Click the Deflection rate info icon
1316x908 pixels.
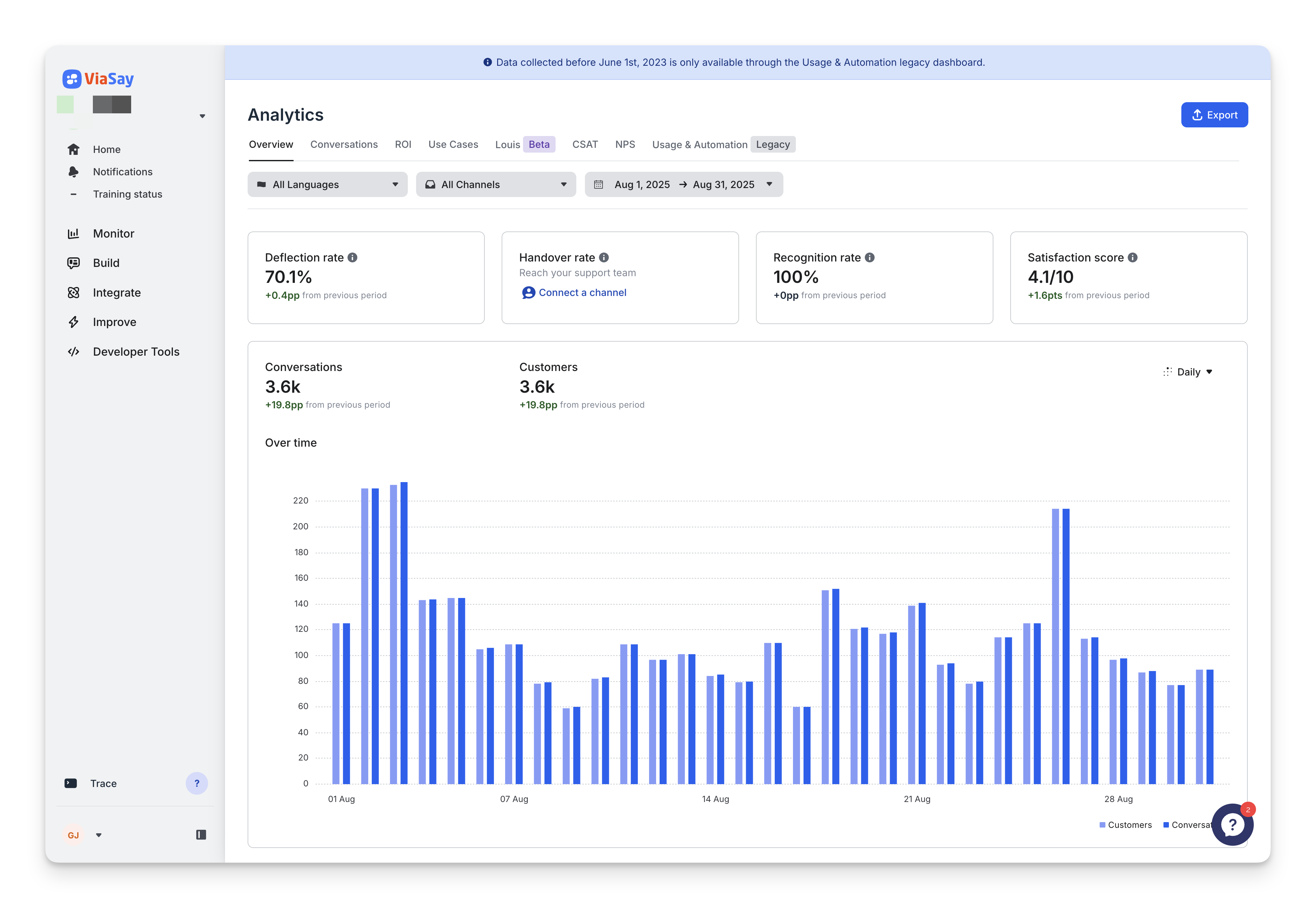[352, 258]
